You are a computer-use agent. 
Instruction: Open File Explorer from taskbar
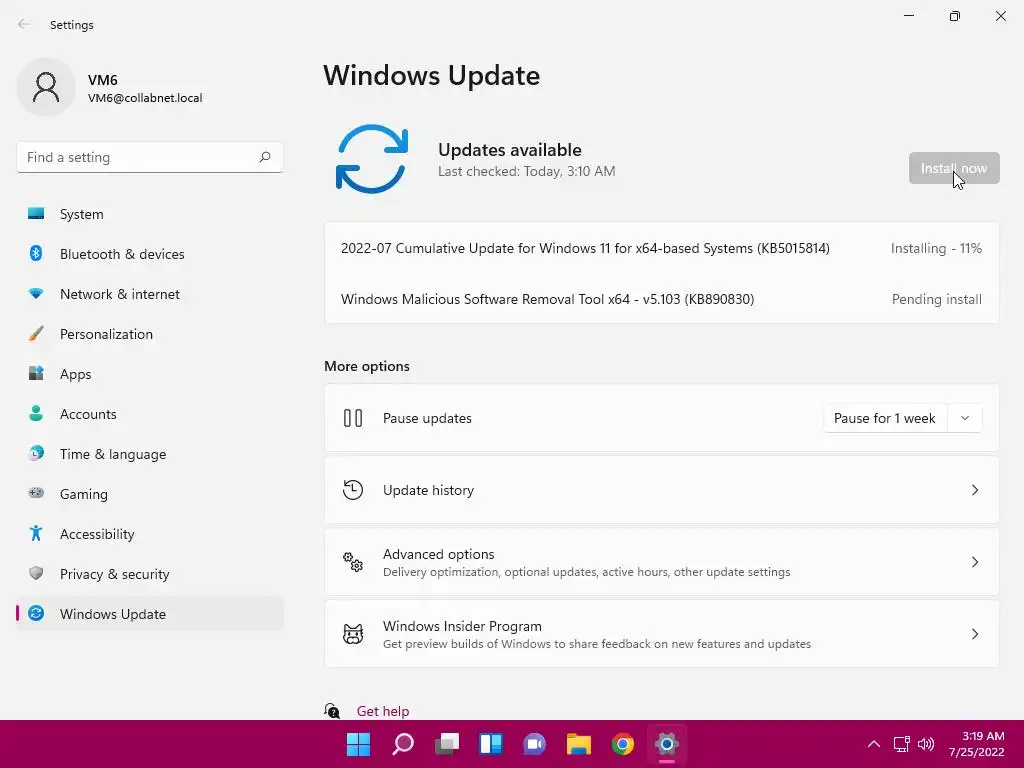point(579,744)
